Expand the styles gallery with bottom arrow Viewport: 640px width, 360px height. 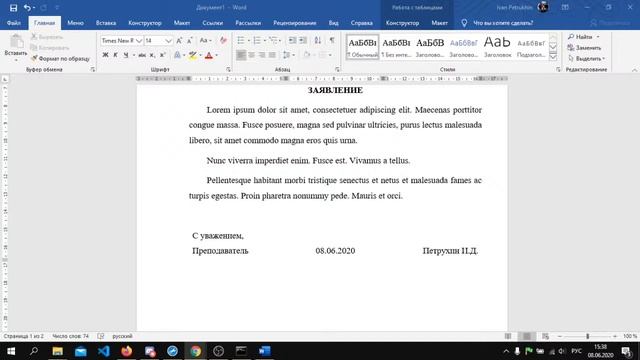click(553, 56)
